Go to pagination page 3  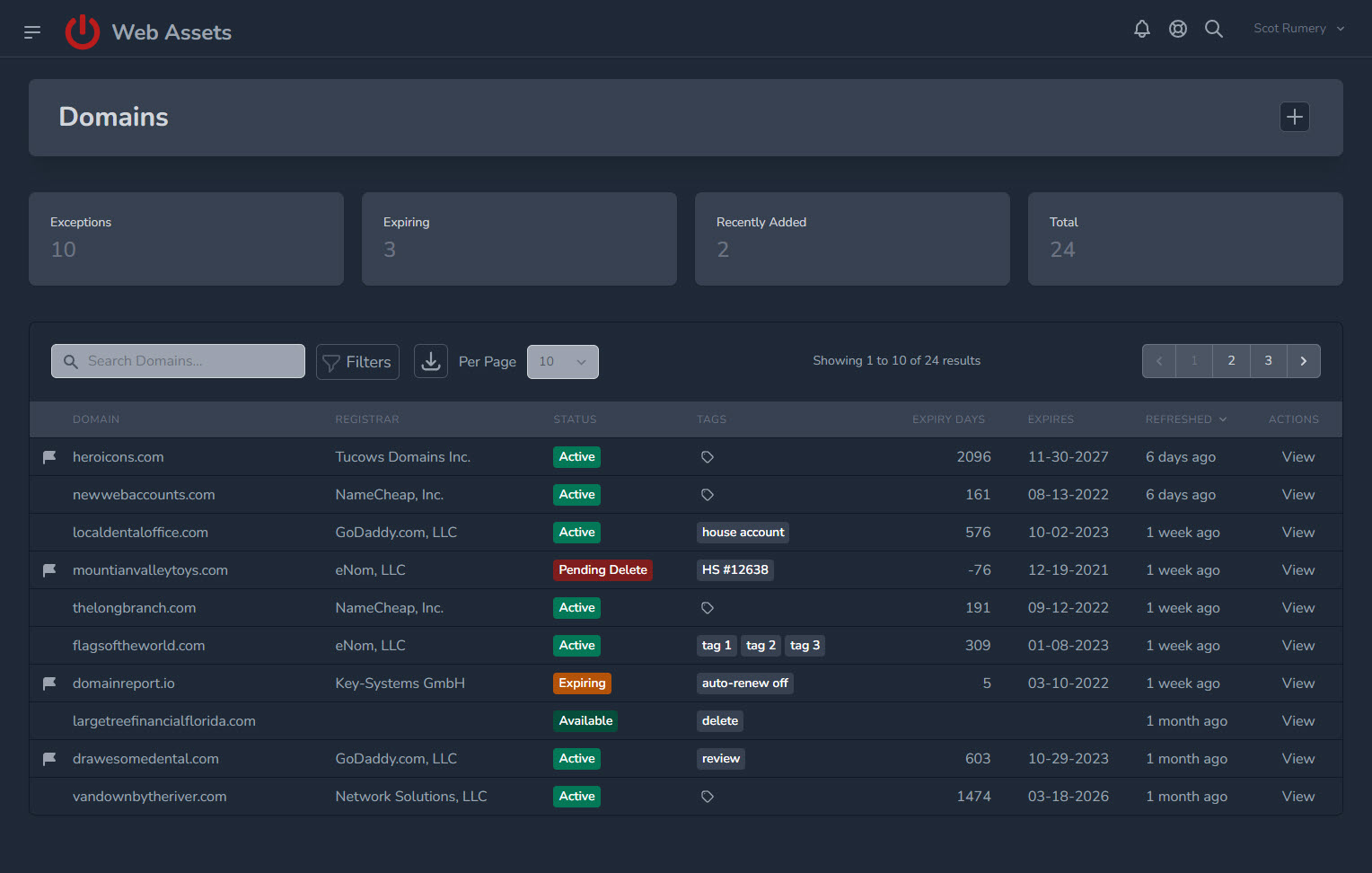pos(1268,360)
